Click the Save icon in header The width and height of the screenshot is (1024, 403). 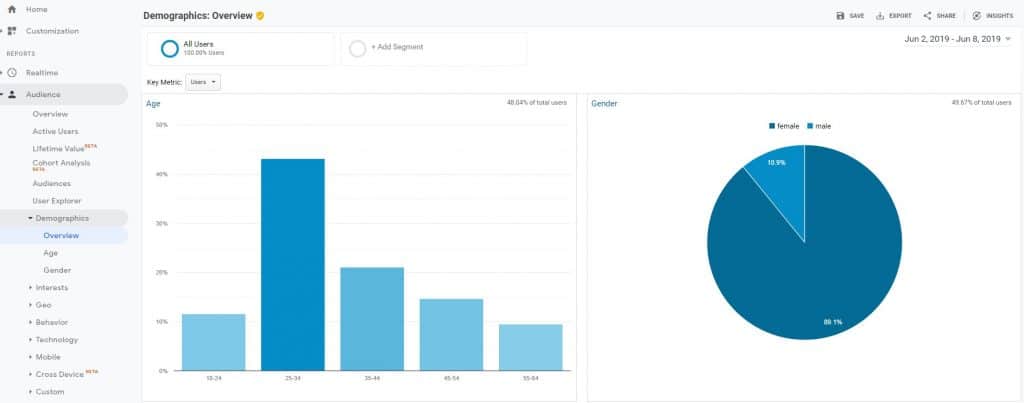[840, 16]
